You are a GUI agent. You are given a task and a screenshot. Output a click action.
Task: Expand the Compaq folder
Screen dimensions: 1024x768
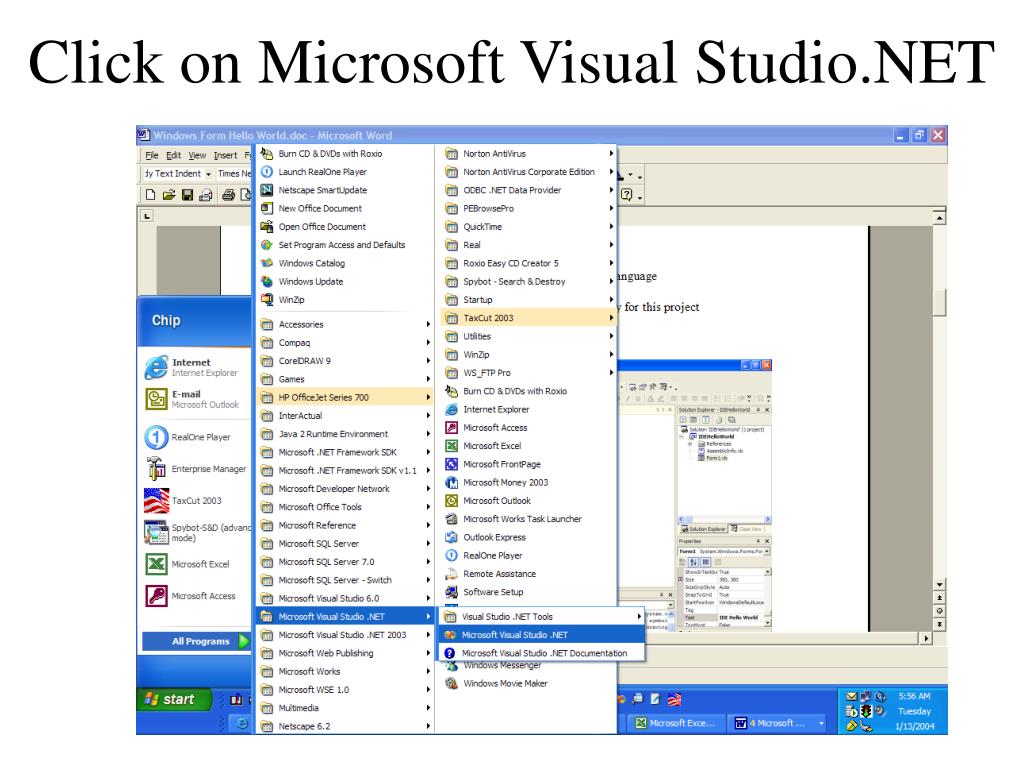coord(345,343)
